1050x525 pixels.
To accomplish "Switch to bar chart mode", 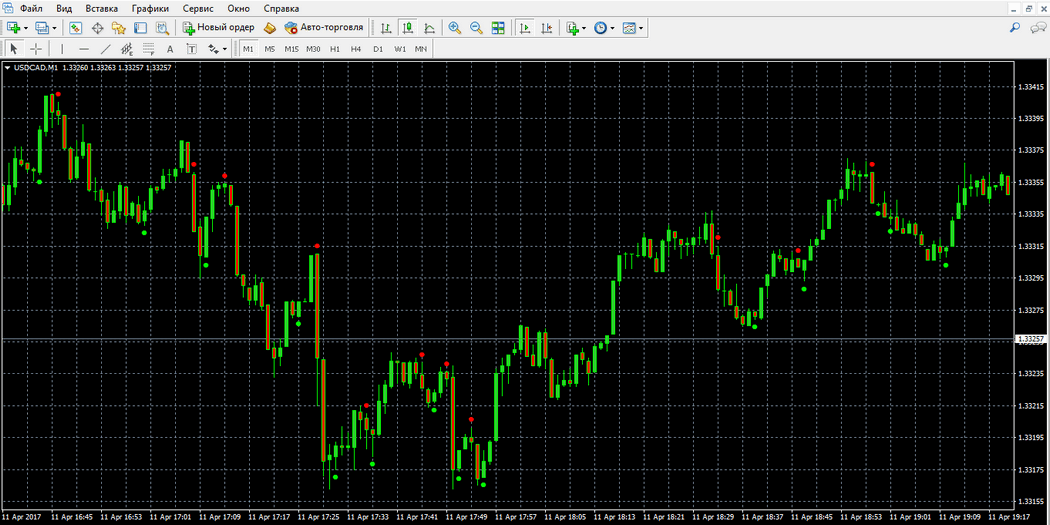I will click(x=386, y=28).
